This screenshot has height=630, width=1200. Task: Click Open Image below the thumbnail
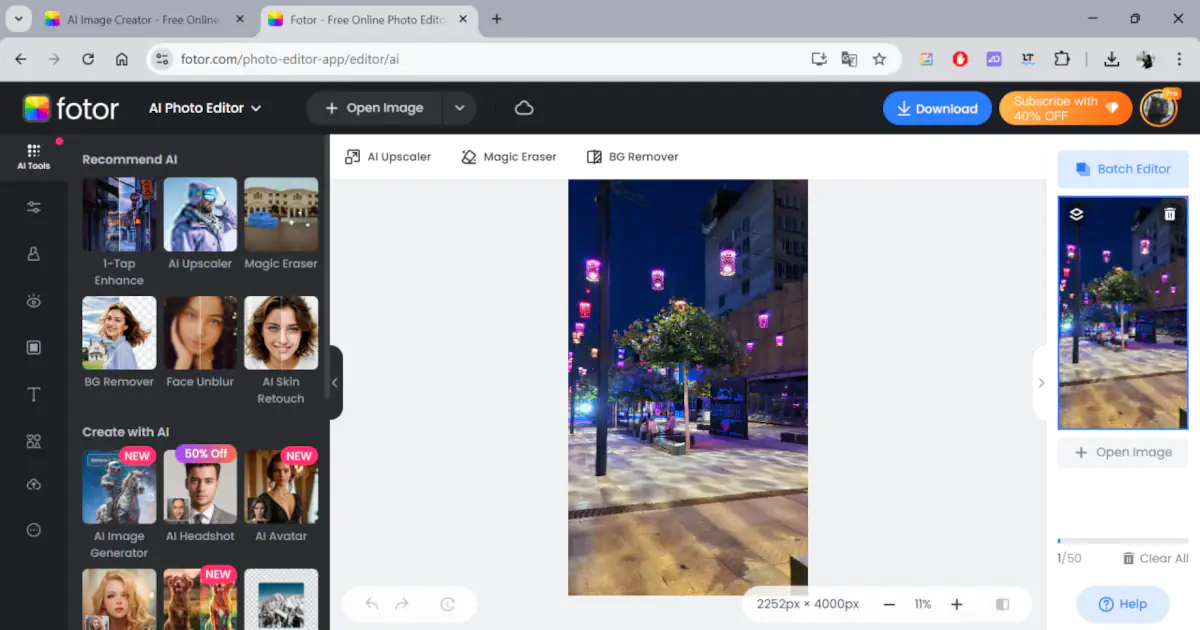coord(1123,452)
